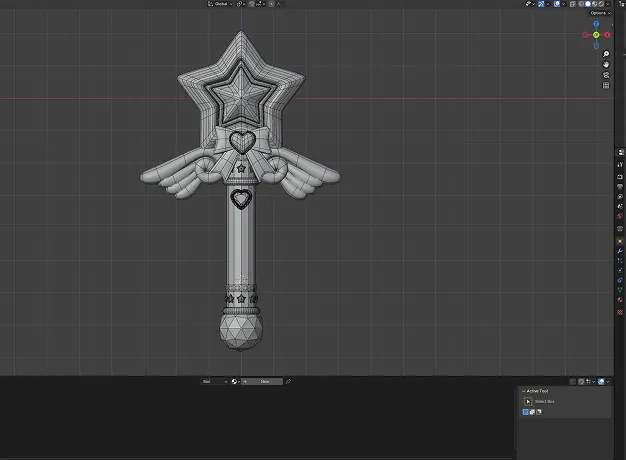Open the properties editor type selector
The image size is (626, 460).
pyautogui.click(x=621, y=152)
